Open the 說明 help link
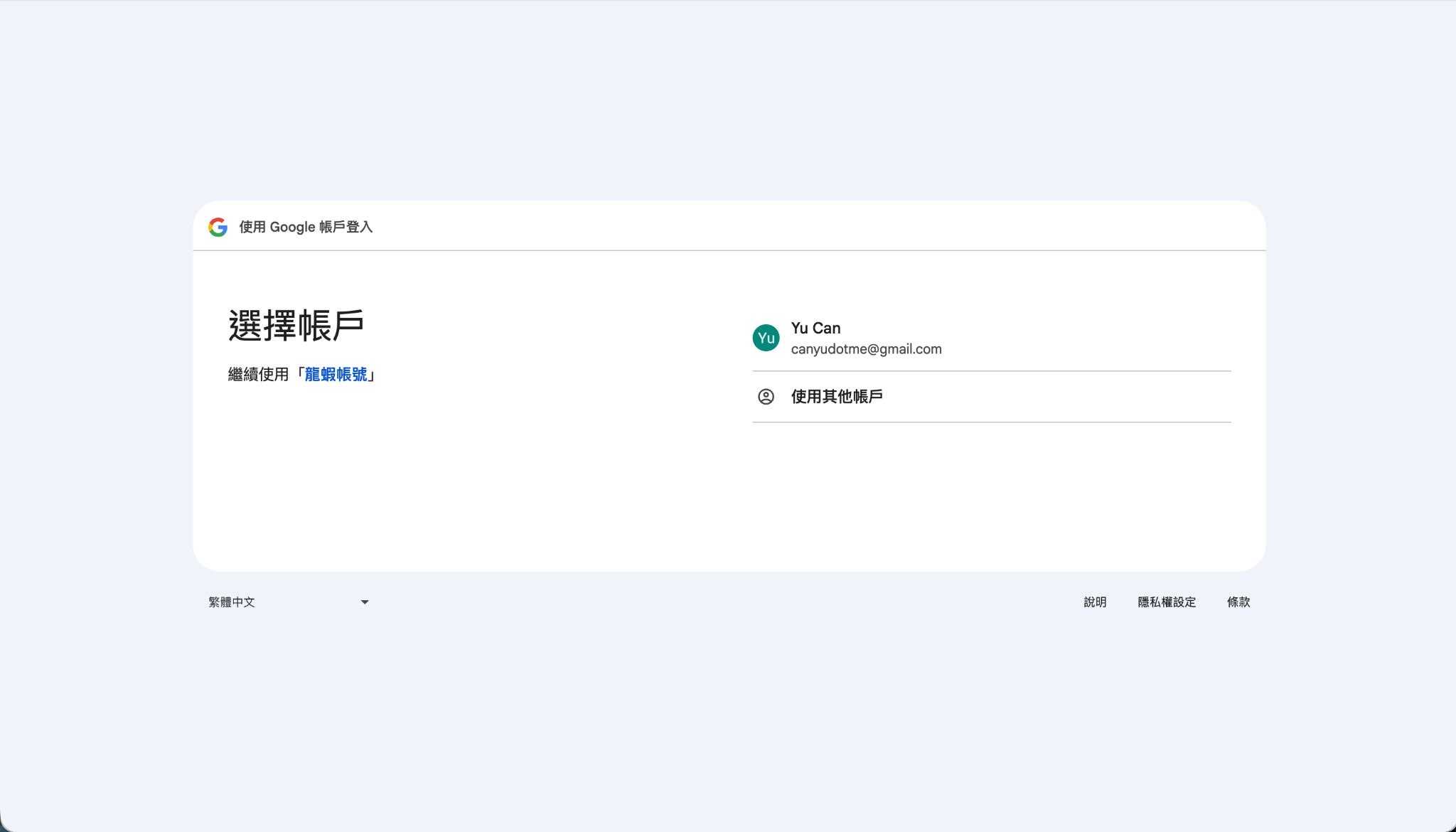This screenshot has width=1456, height=832. click(x=1095, y=602)
